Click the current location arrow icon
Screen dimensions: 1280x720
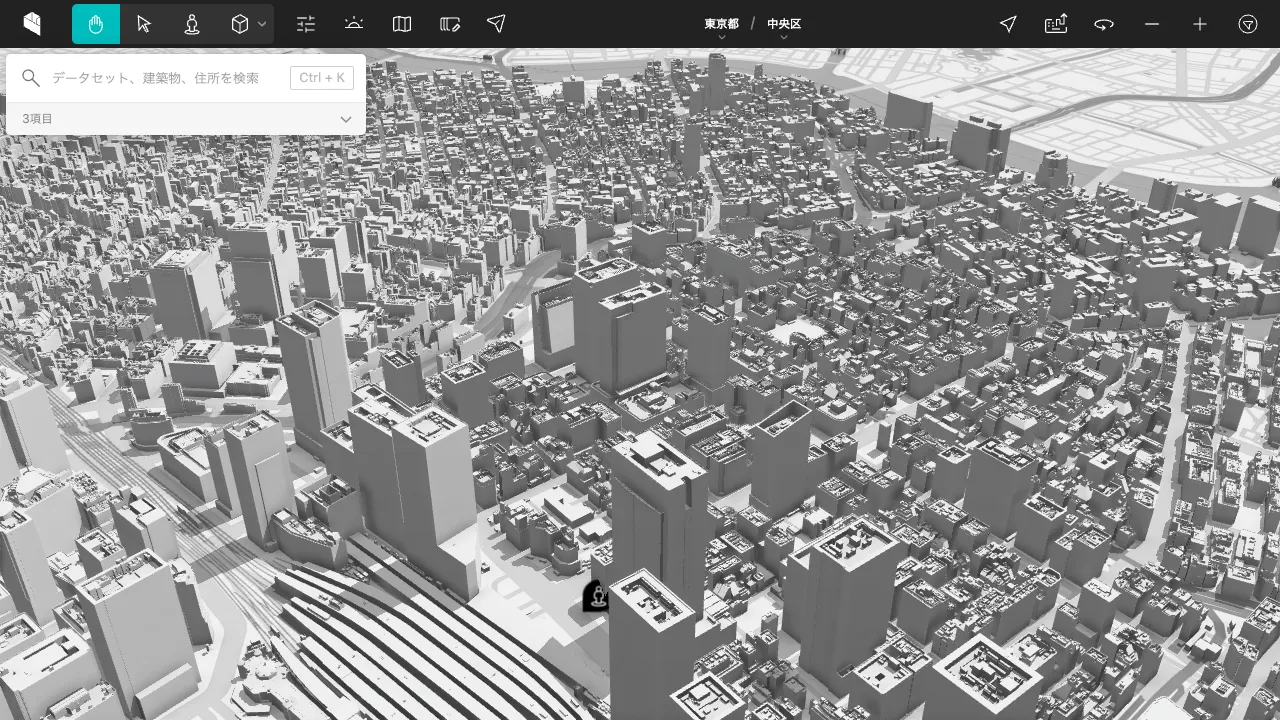point(1008,24)
